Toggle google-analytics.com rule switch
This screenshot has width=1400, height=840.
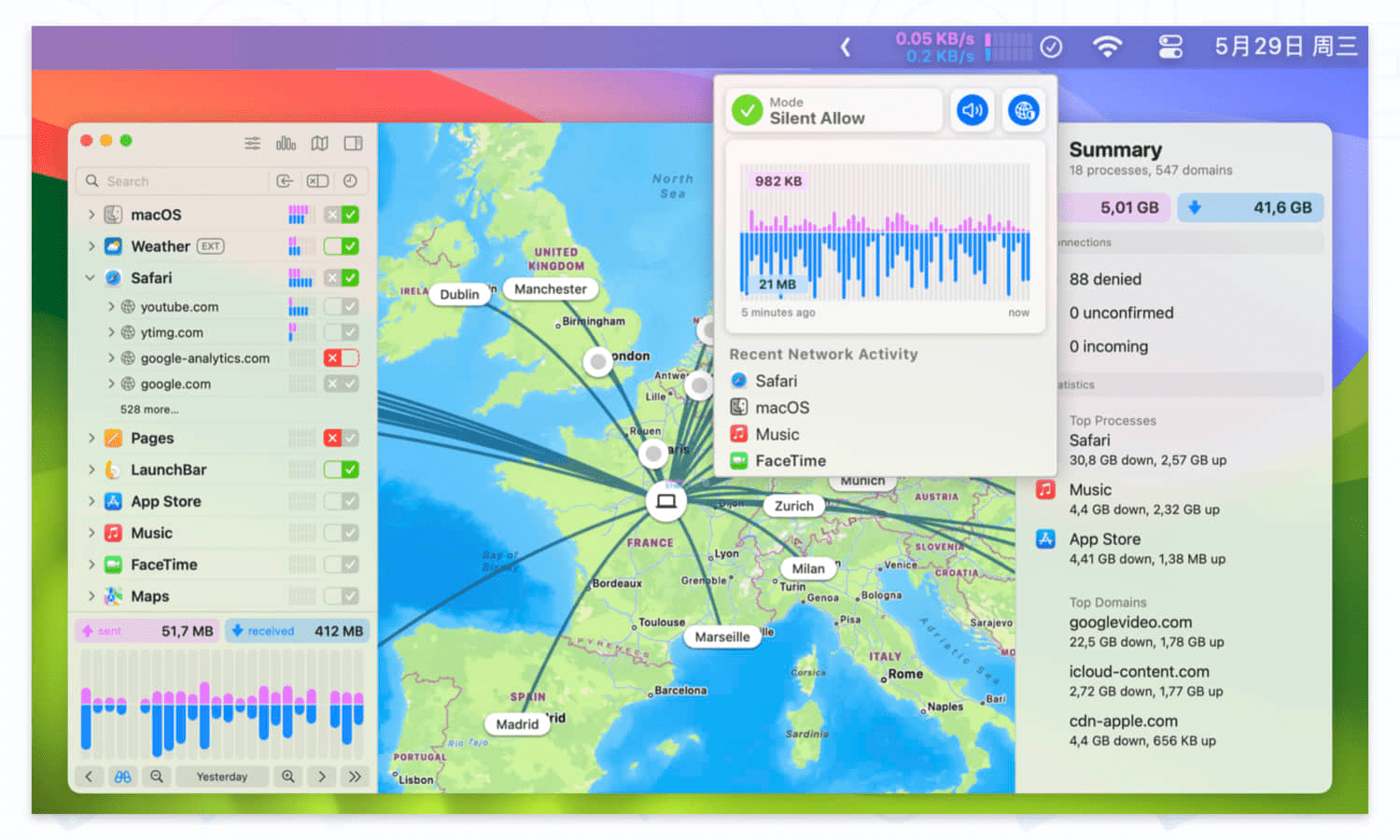pos(341,358)
